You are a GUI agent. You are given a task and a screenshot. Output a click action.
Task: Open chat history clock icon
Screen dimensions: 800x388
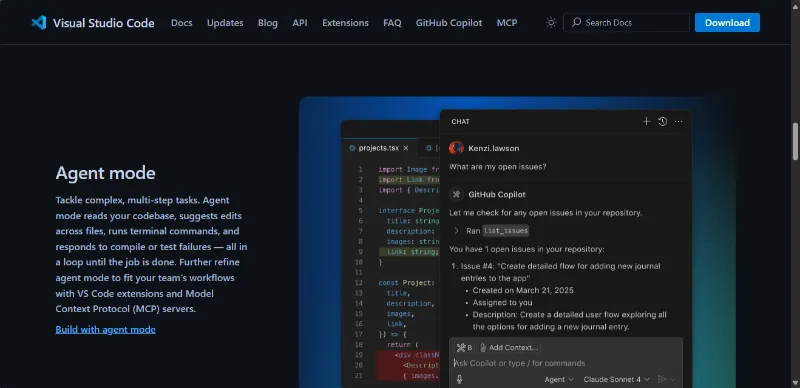coord(662,122)
